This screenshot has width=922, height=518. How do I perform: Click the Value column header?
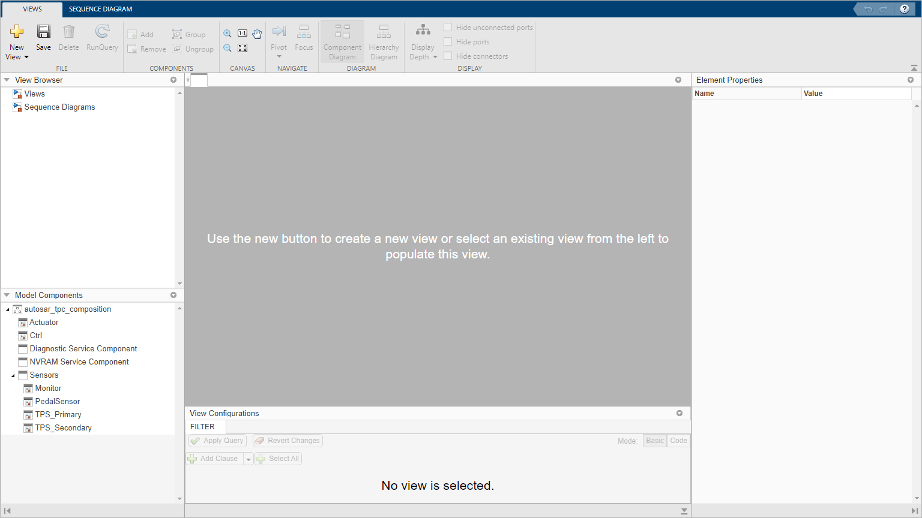(x=856, y=93)
